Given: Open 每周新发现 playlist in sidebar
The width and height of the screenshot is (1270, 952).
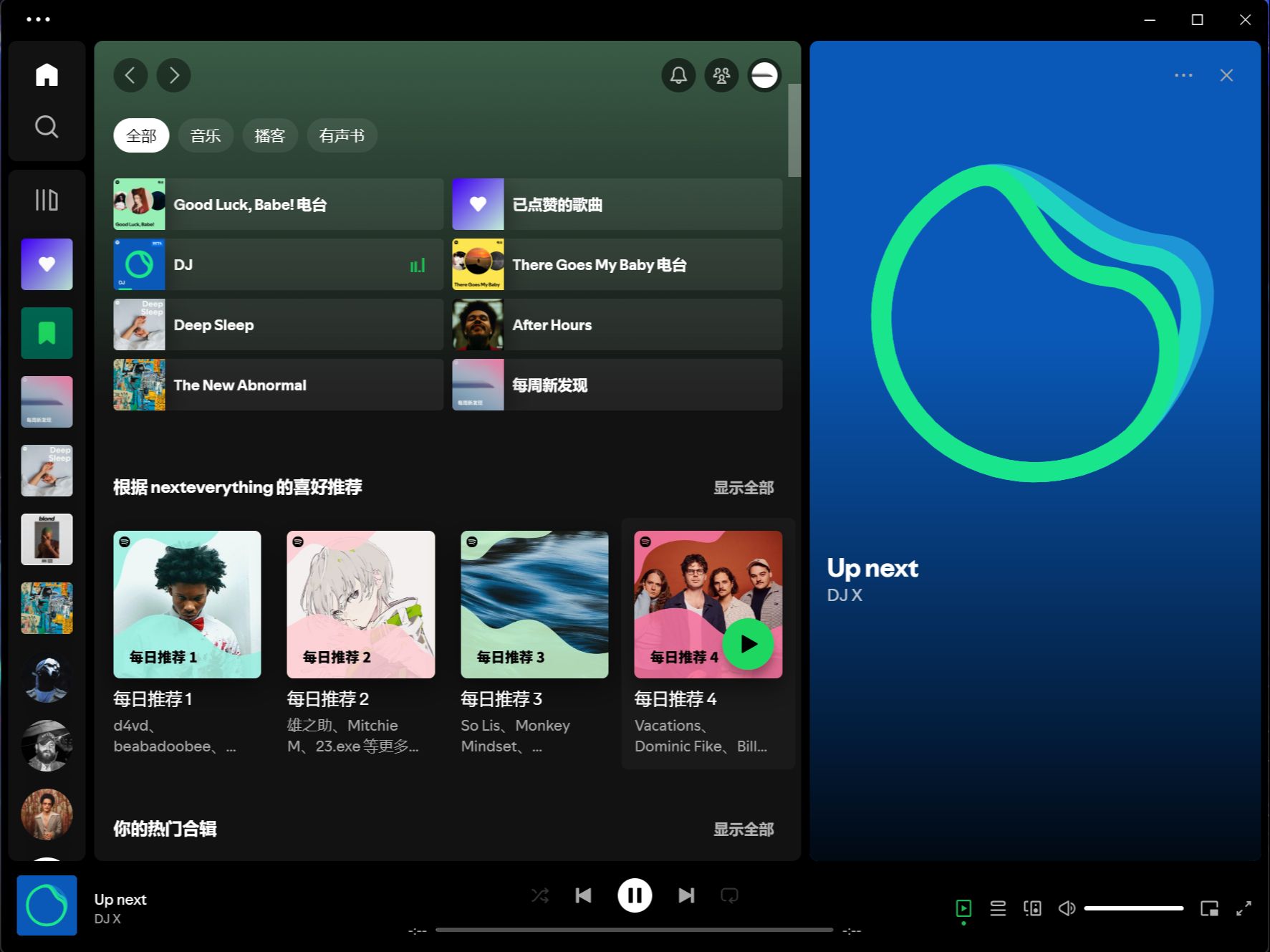Looking at the screenshot, I should 47,402.
